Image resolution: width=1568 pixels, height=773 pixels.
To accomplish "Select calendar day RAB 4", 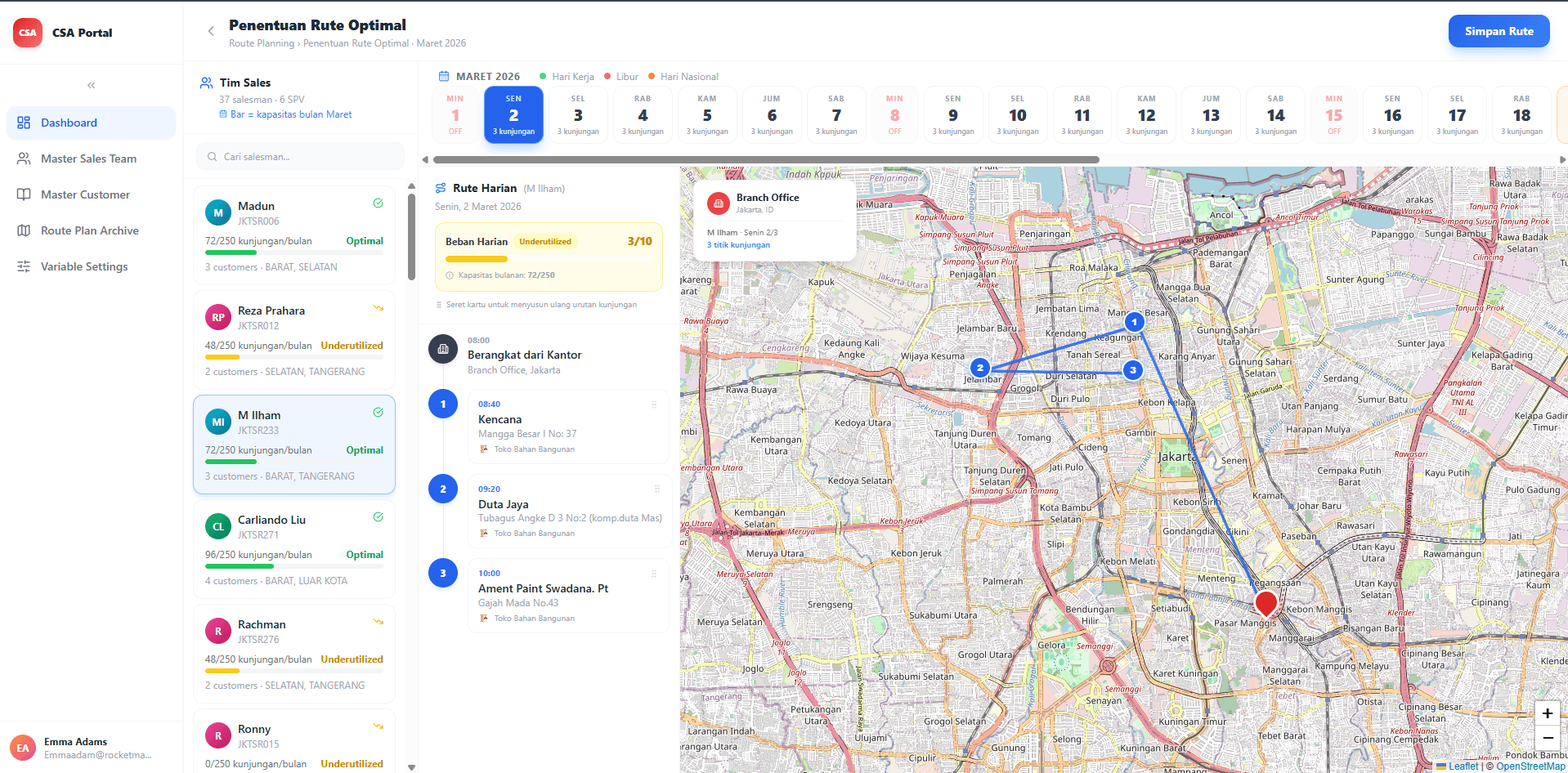I will tap(643, 114).
